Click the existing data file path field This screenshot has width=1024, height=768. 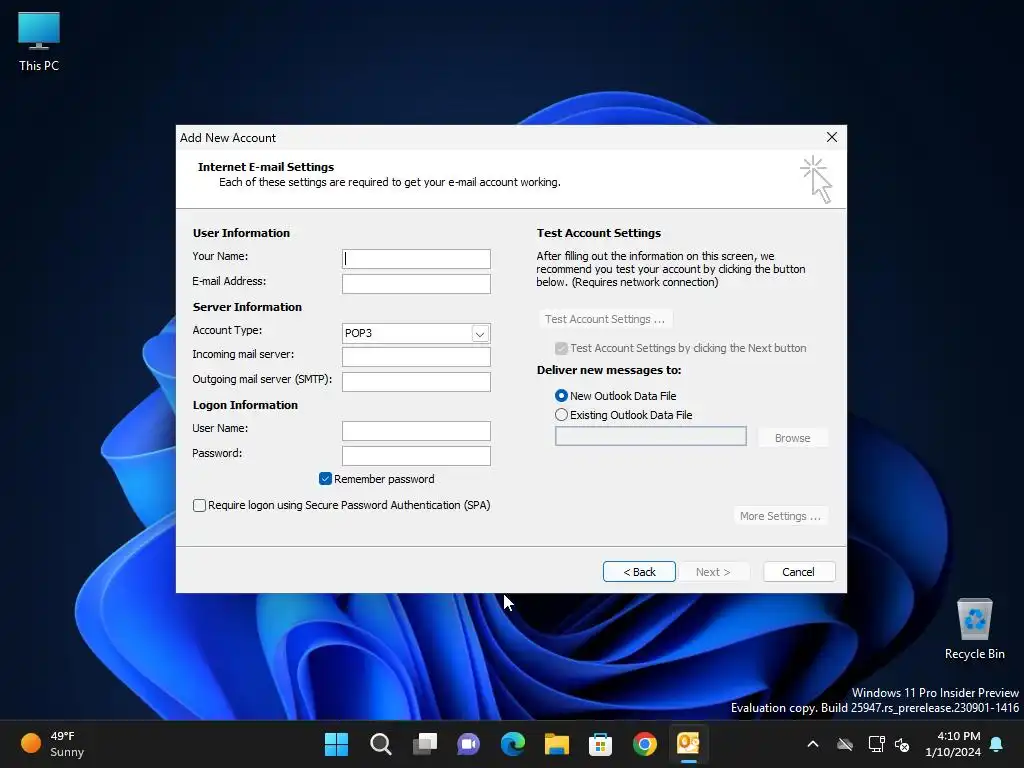tap(650, 436)
